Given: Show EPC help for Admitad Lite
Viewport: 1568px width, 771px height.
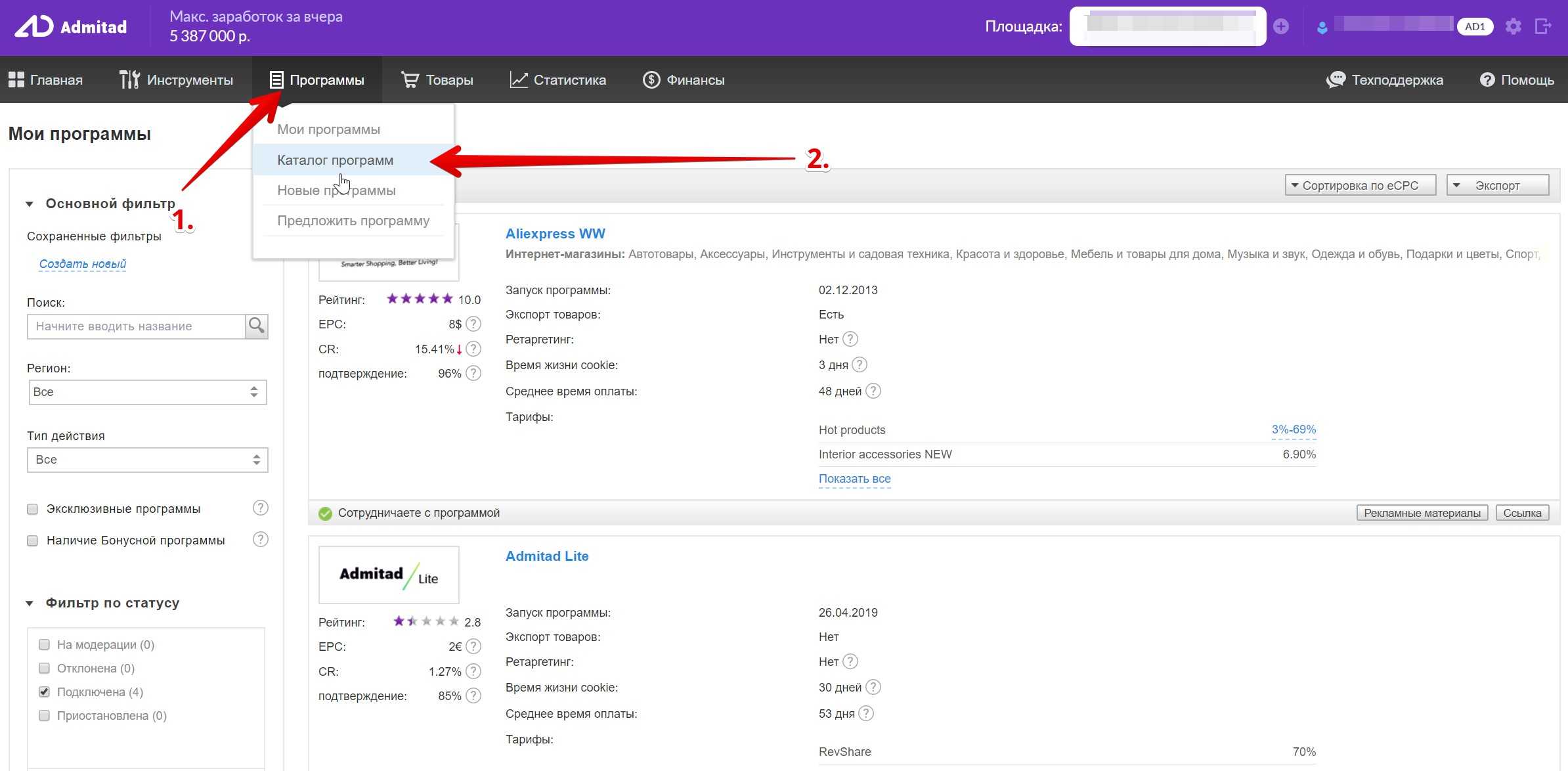Looking at the screenshot, I should coord(473,646).
